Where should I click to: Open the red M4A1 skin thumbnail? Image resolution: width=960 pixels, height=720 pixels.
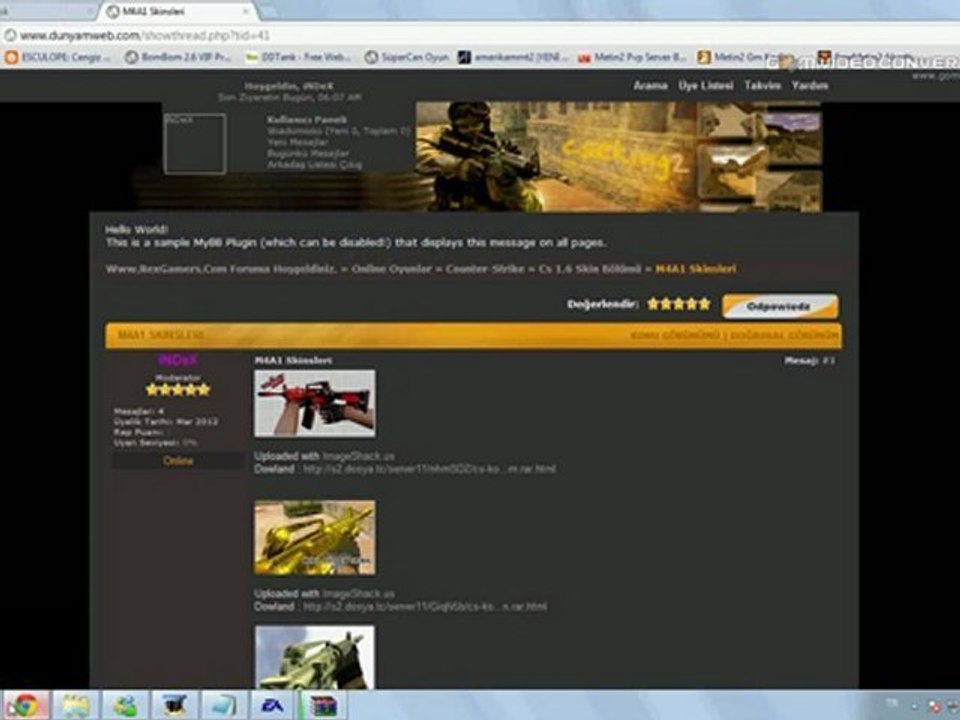(x=315, y=403)
